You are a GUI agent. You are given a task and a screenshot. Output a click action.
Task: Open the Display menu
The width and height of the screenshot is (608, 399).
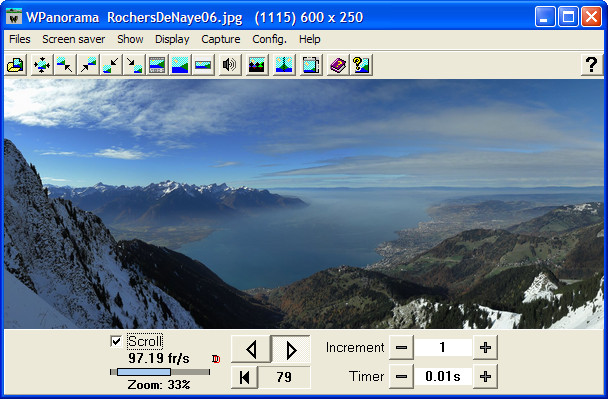172,39
